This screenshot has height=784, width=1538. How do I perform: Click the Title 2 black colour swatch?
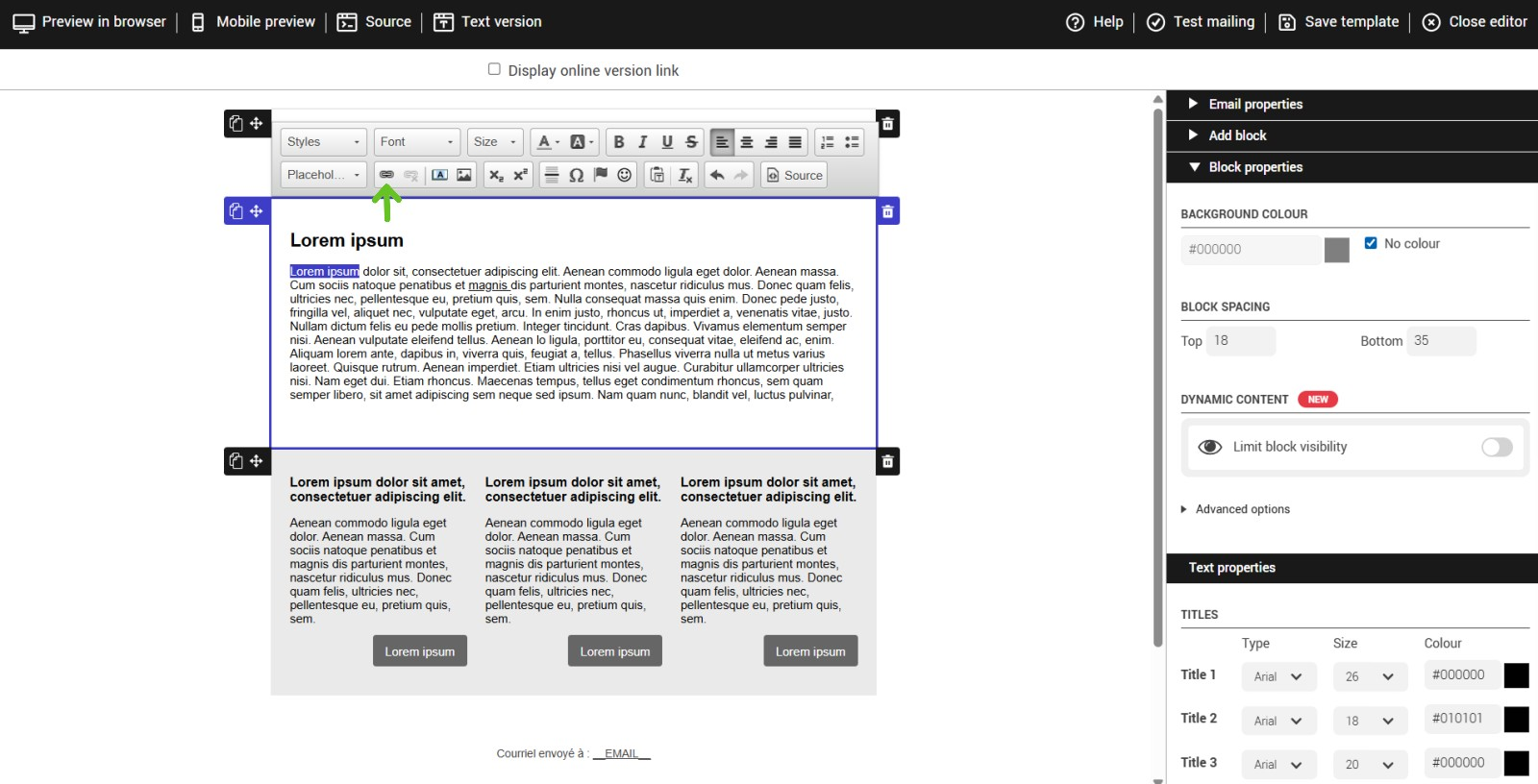[x=1516, y=719]
